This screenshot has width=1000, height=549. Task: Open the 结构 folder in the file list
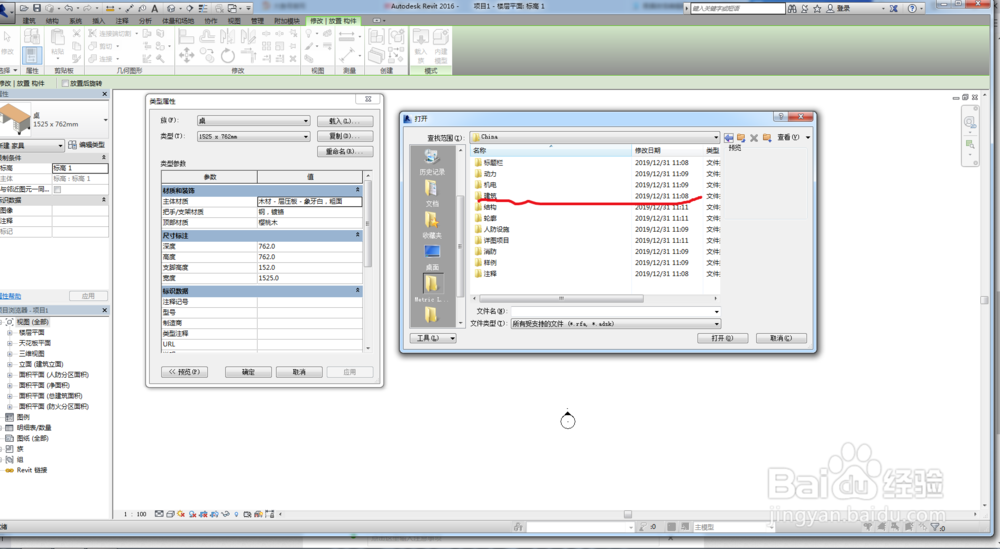[x=490, y=207]
